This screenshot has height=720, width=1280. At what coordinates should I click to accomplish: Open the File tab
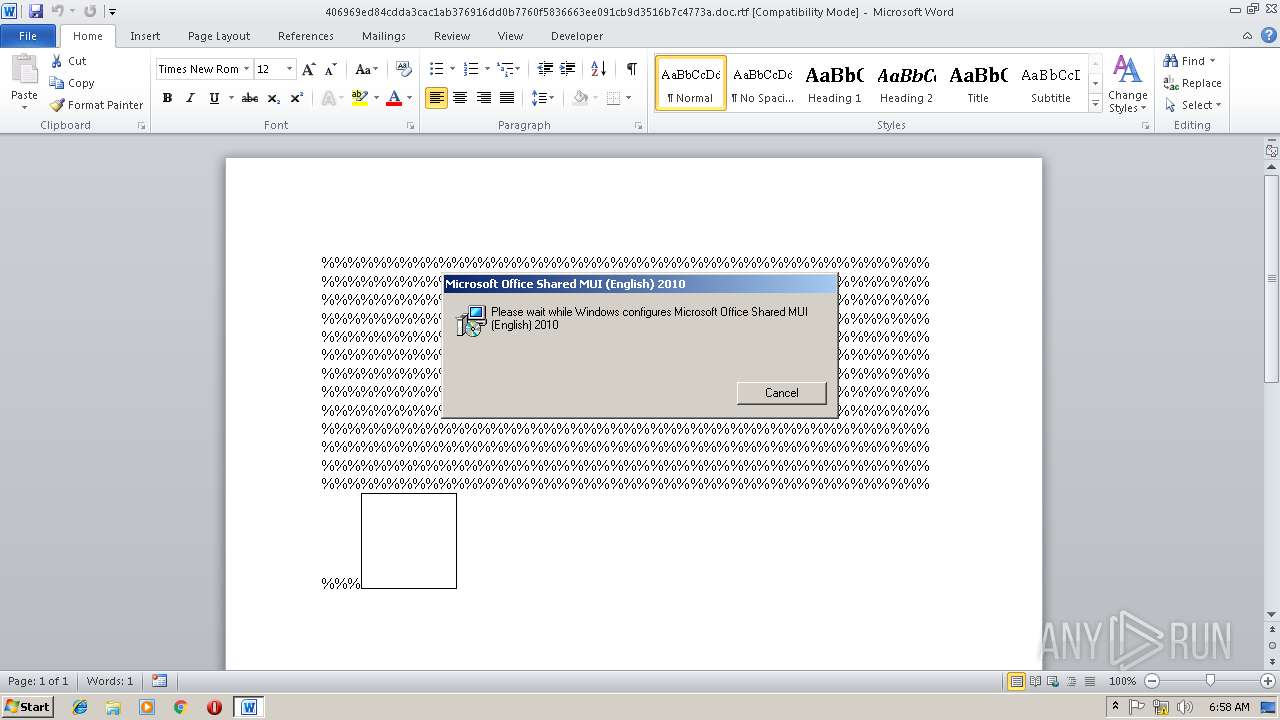point(28,36)
